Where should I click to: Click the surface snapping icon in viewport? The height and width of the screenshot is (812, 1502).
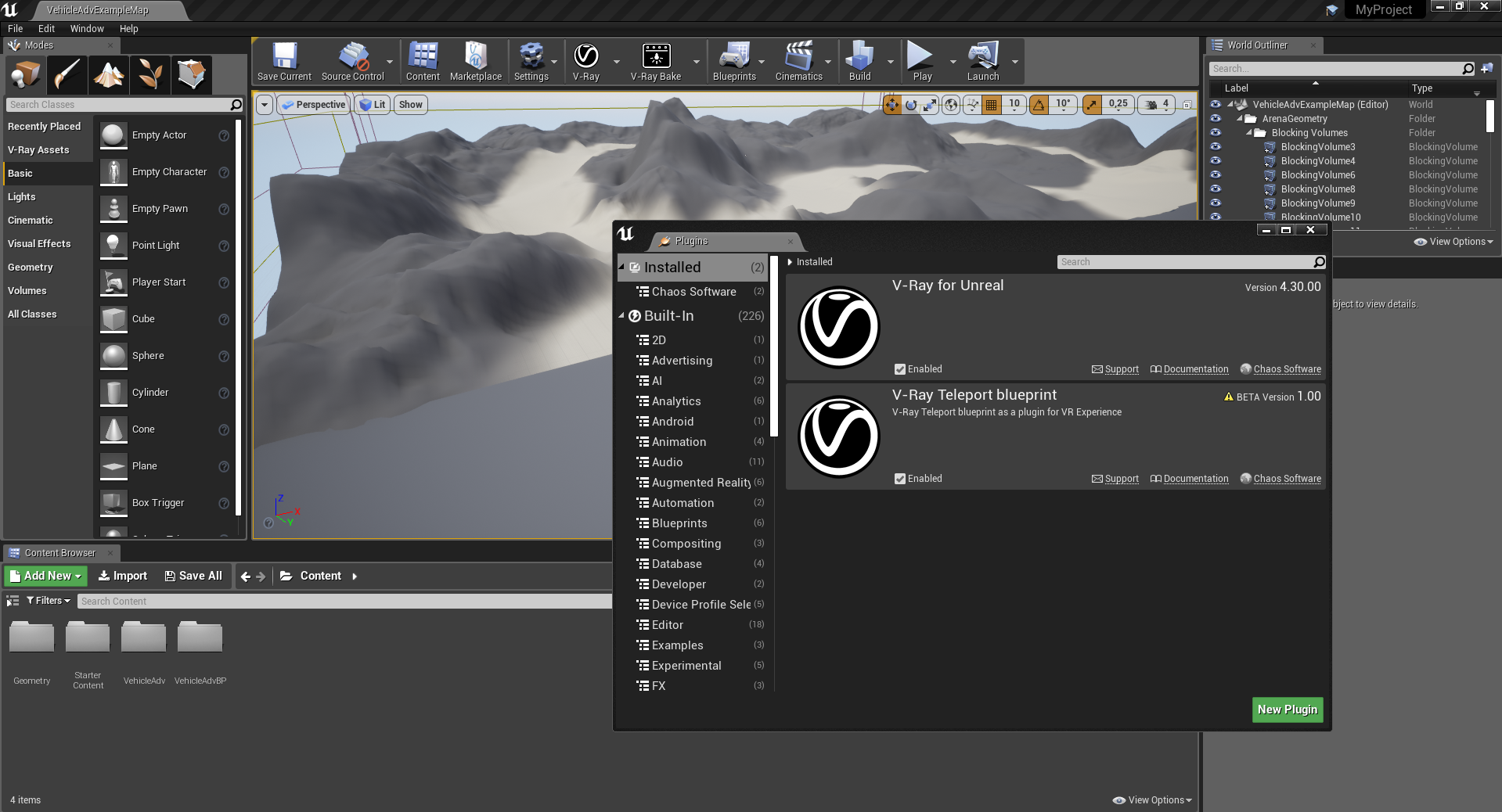click(972, 105)
